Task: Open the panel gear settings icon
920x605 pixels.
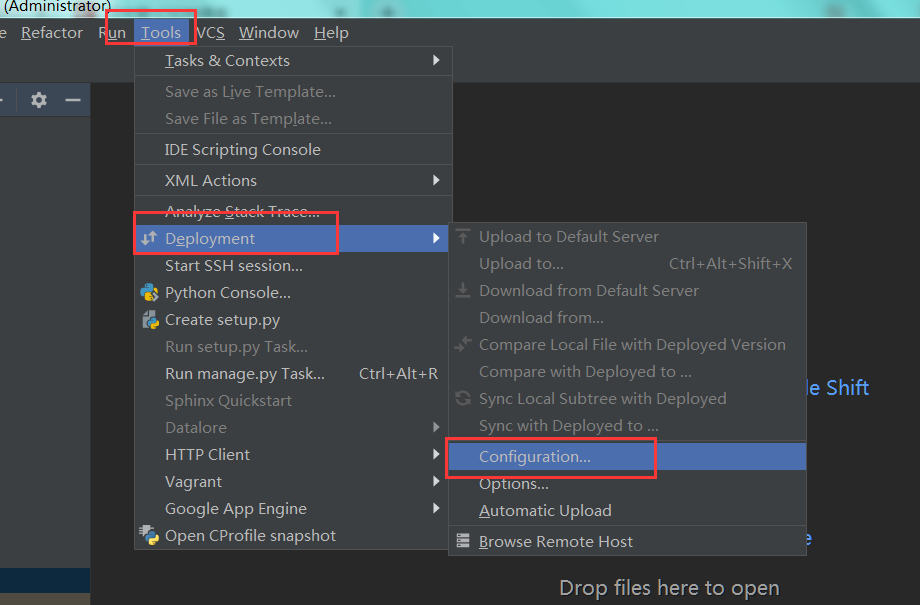Action: (39, 100)
